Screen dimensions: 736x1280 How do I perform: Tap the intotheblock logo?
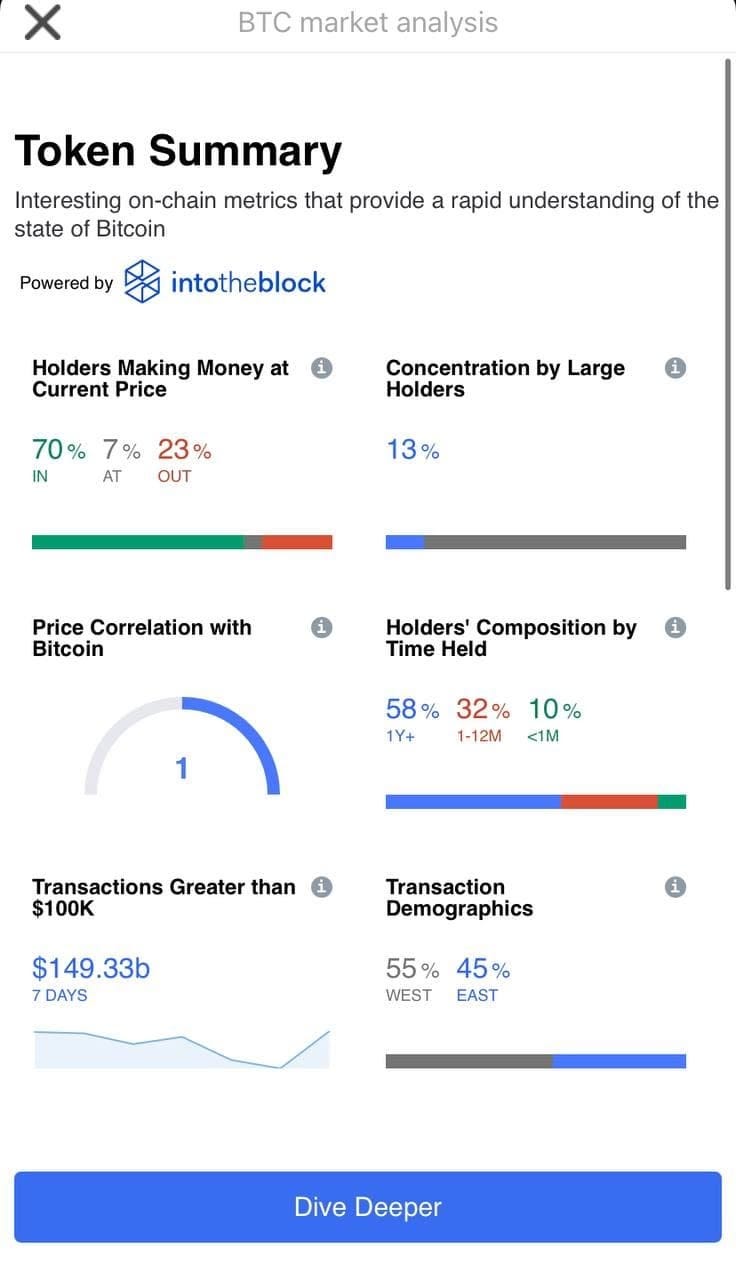141,282
